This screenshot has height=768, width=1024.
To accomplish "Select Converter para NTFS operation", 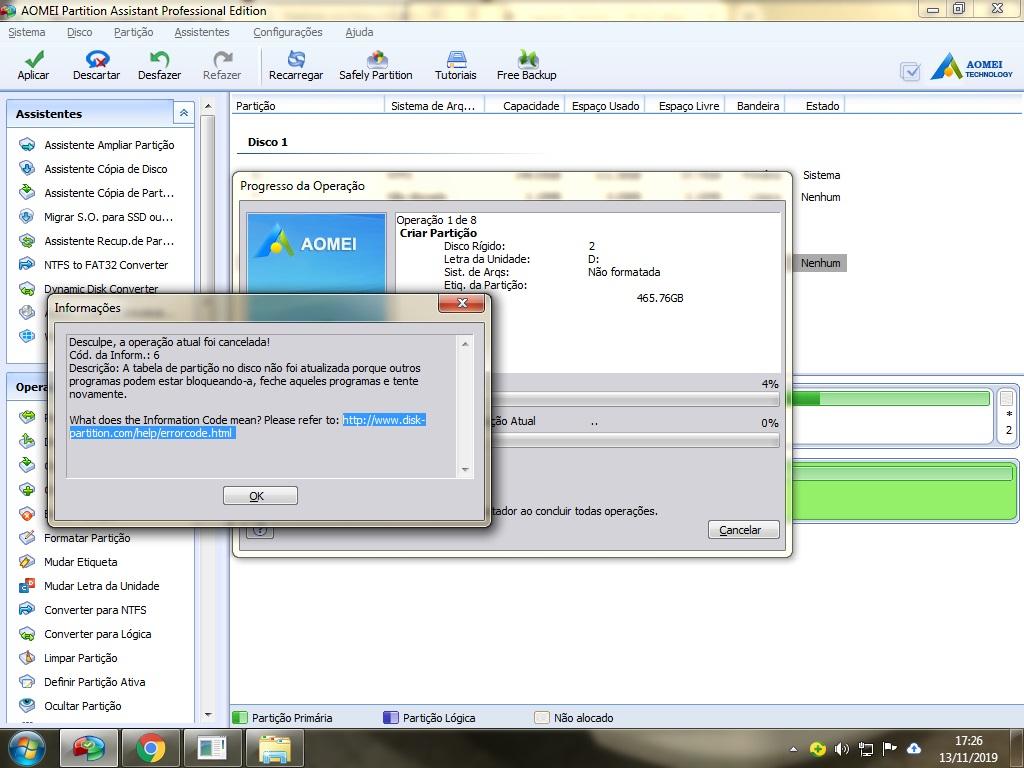I will click(83, 610).
